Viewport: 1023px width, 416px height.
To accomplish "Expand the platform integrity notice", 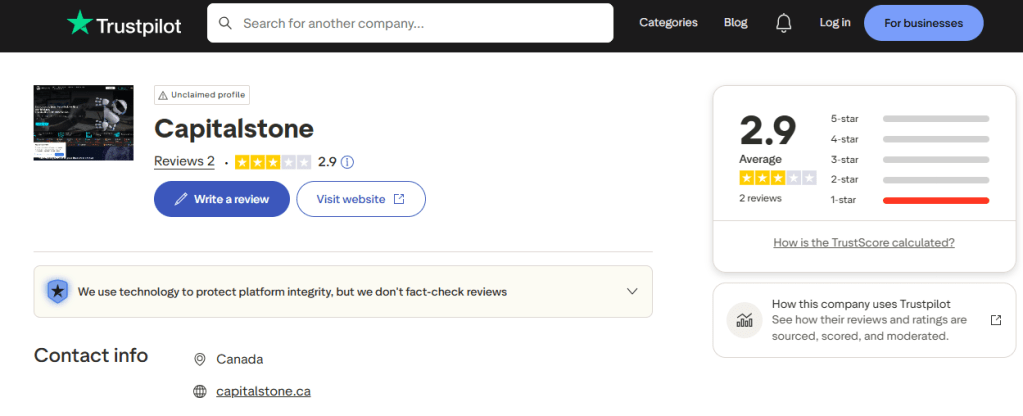I will click(x=632, y=291).
